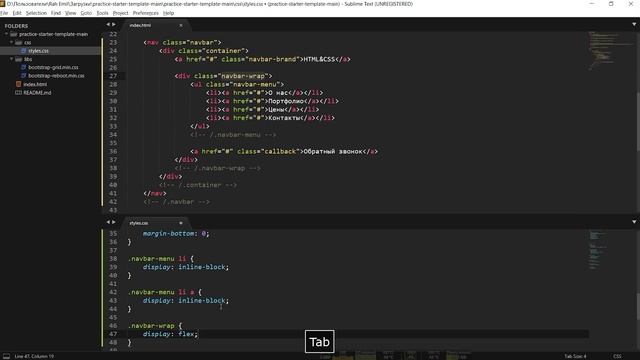Viewport: 640px width, 360px height.
Task: Click the "navbar-wrap" class in line 27
Action: [x=243, y=76]
